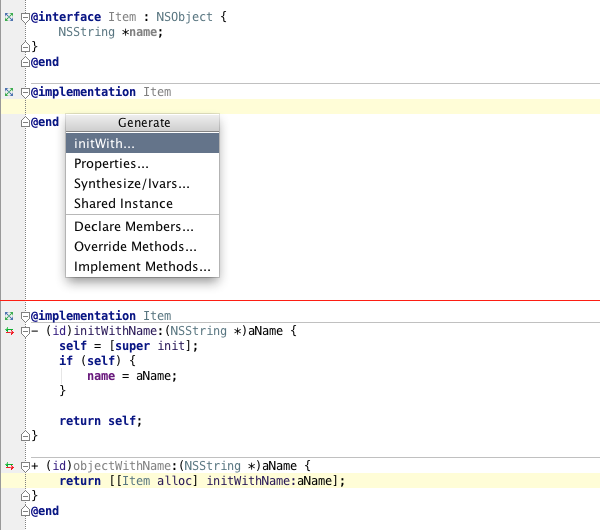The image size is (600, 530).
Task: Click gutter icon beside second @implementation Item
Action: click(x=9, y=316)
